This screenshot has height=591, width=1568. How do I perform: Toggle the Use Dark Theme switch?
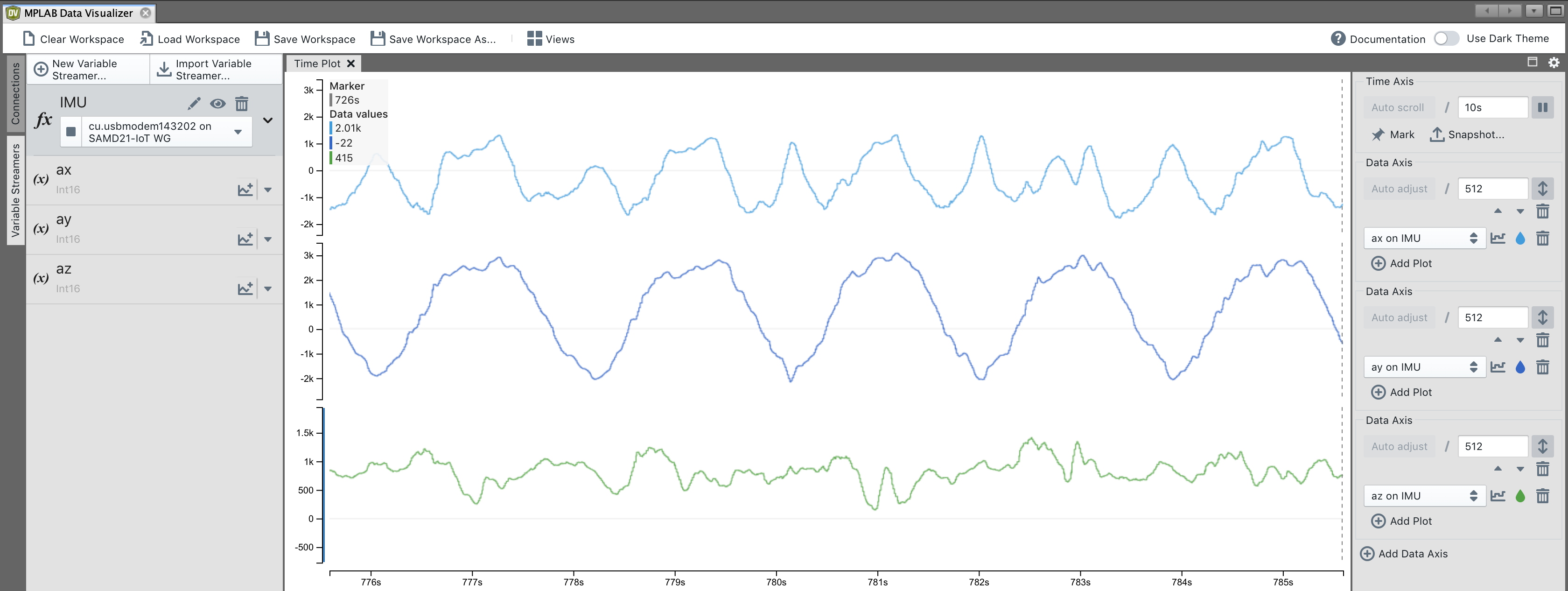[x=1446, y=38]
